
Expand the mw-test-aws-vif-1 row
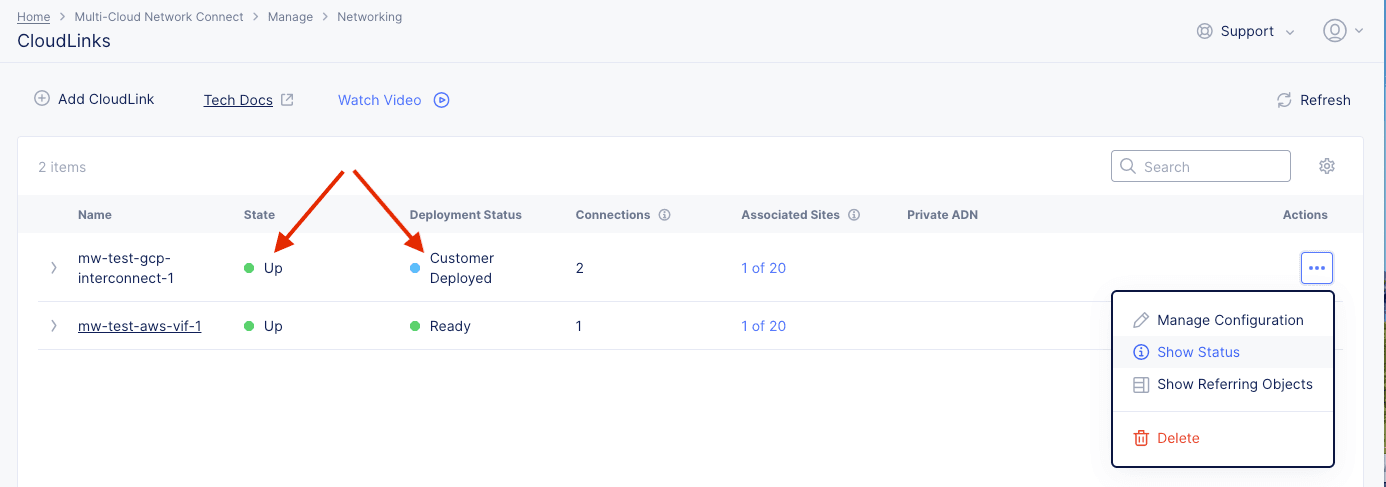[54, 326]
